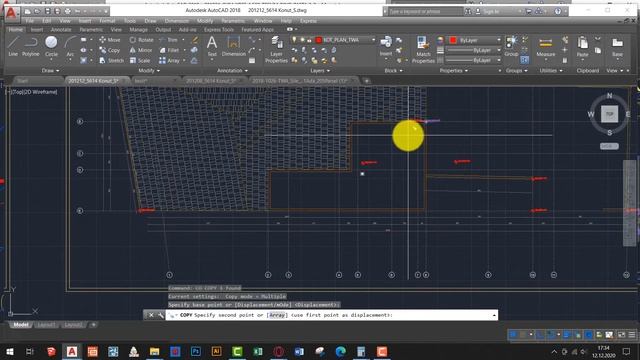Add a new layout with plus

coord(93,325)
